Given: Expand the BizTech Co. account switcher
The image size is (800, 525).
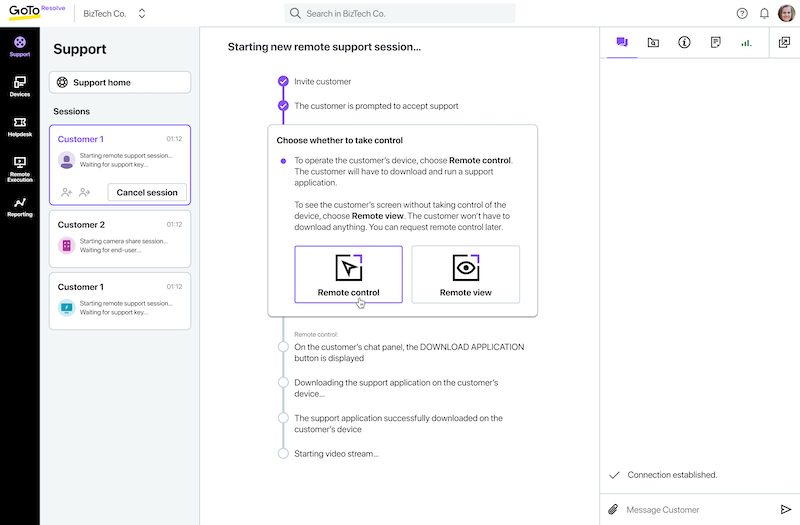Looking at the screenshot, I should (142, 14).
